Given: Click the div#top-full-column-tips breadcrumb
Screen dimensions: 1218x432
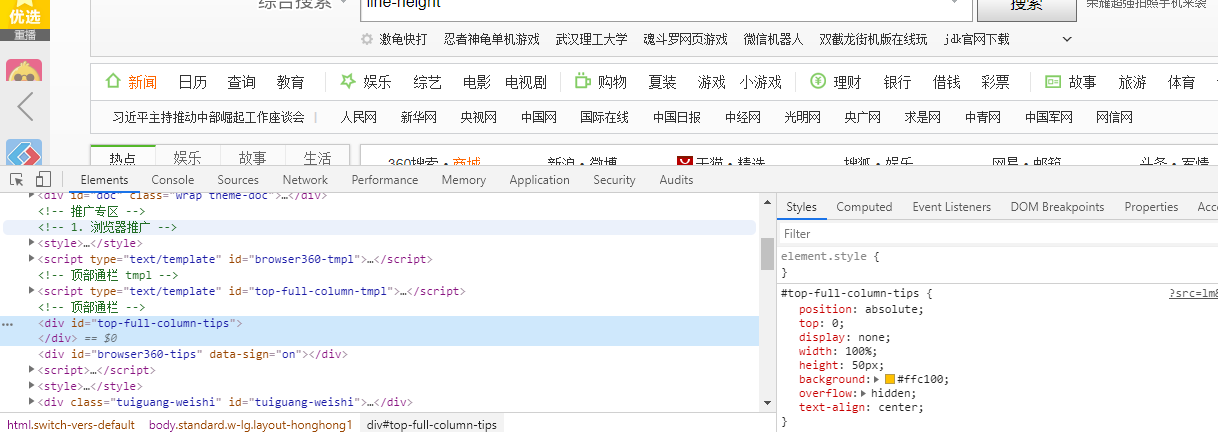Looking at the screenshot, I should pyautogui.click(x=431, y=425).
